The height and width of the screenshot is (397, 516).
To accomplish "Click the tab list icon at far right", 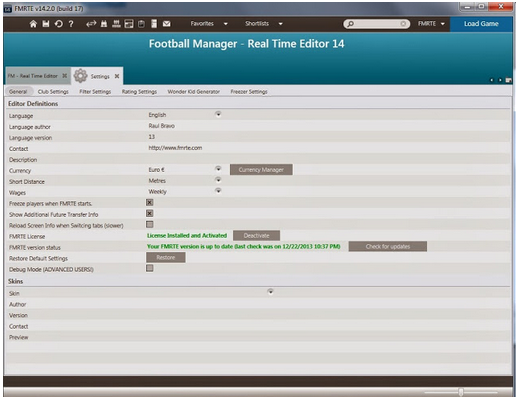I will pyautogui.click(x=508, y=80).
